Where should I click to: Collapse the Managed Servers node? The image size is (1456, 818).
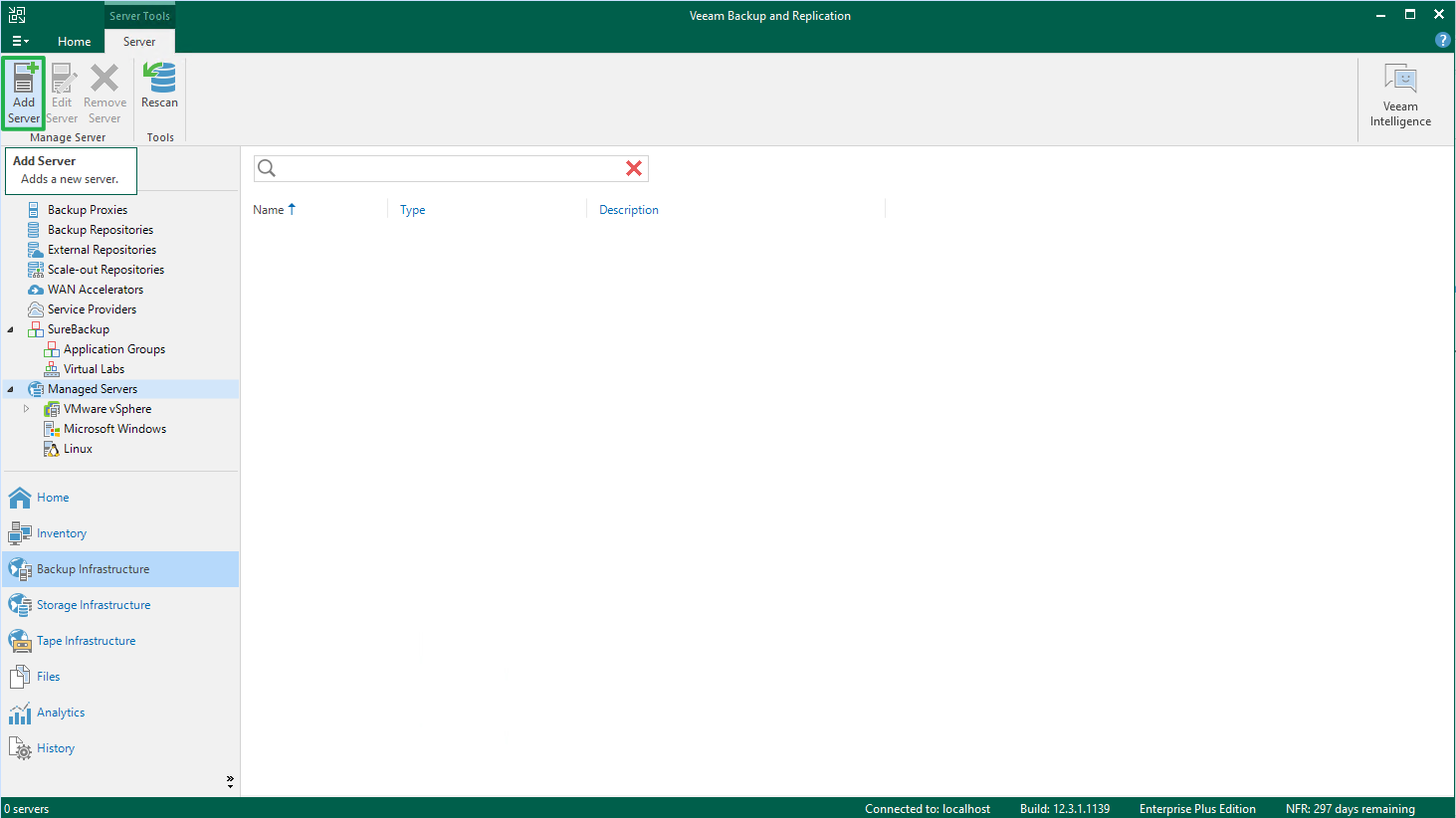tap(11, 389)
